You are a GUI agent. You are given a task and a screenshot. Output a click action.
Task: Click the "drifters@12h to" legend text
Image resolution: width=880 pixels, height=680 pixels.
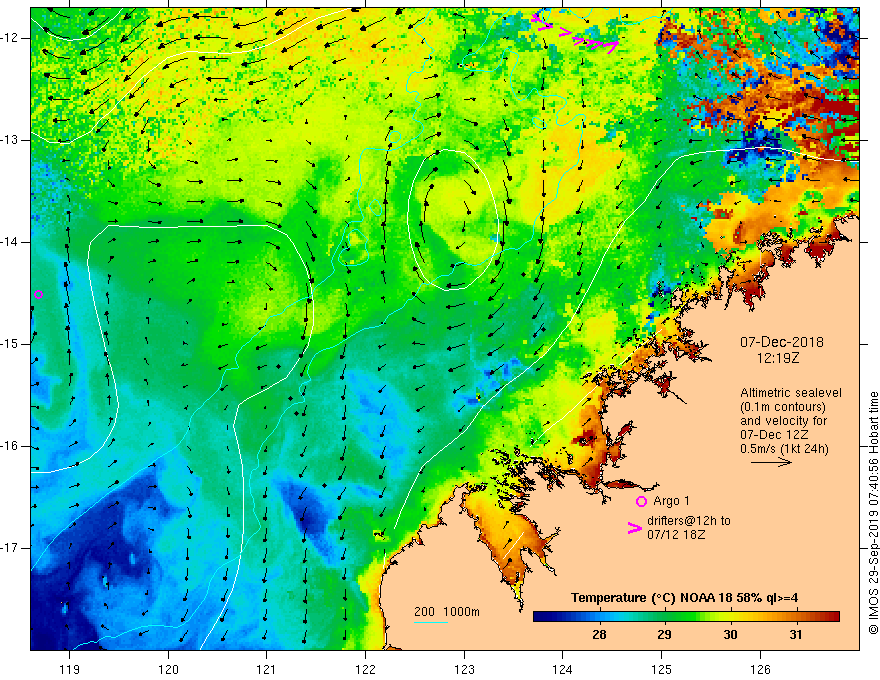[689, 521]
